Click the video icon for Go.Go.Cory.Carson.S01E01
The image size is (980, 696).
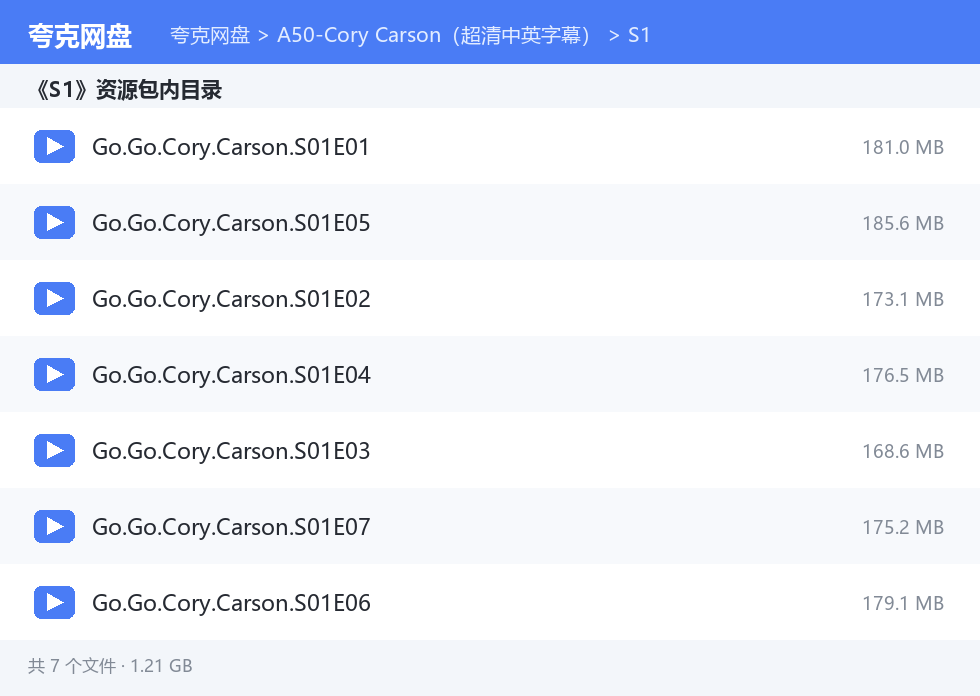coord(54,146)
